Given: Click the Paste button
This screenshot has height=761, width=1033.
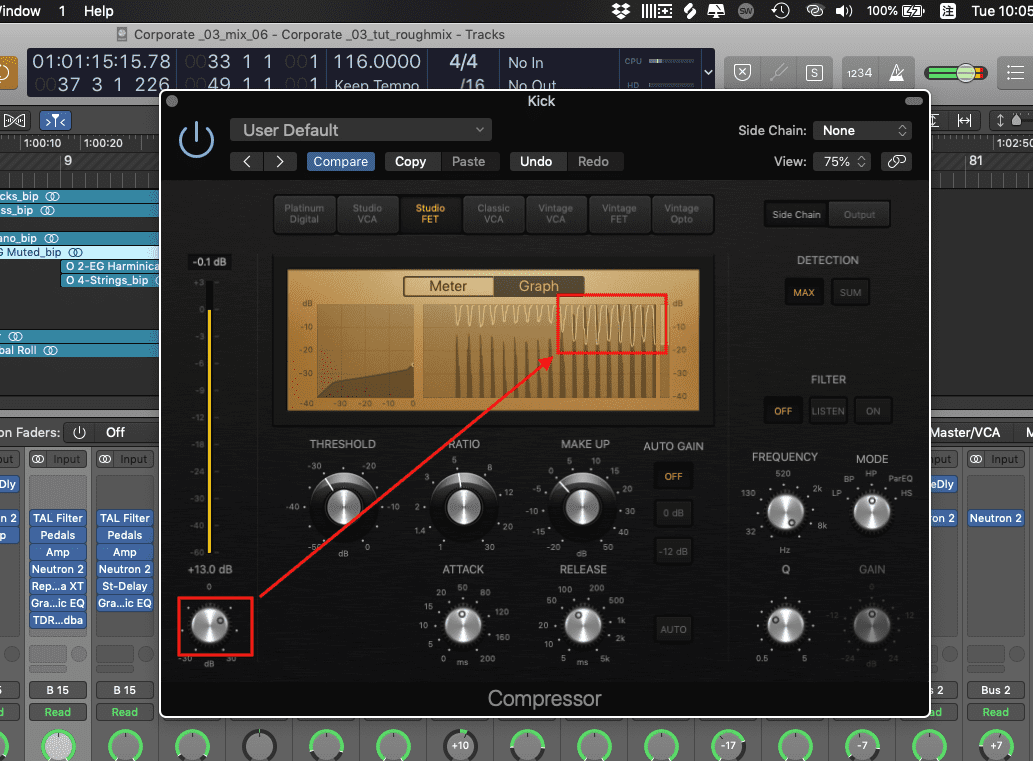Looking at the screenshot, I should pos(468,161).
